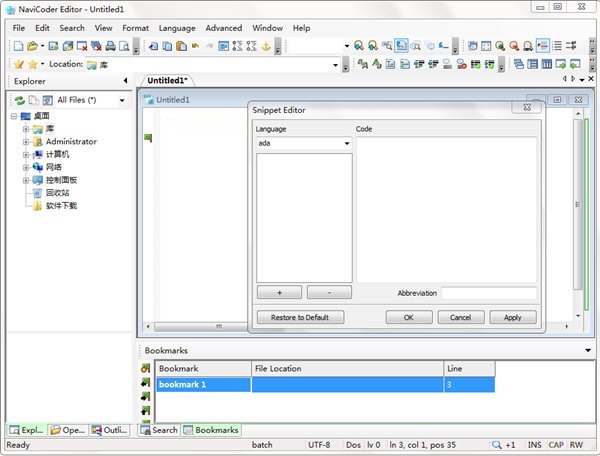Screen dimensions: 600x456
Task: Click the zoom +1 indicator in status bar
Action: [x=505, y=445]
